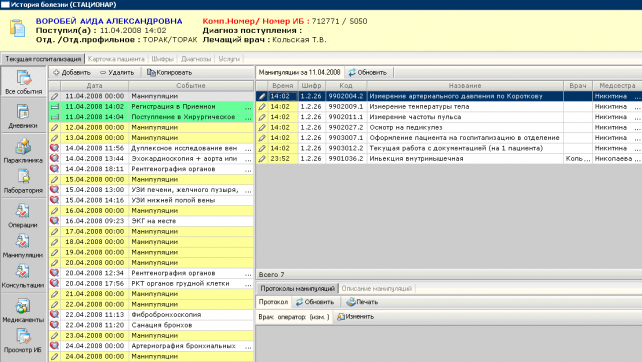This screenshot has width=642, height=362.
Task: Open ellipsis on УЗИ печени, желчного пузыря row
Action: (248, 190)
